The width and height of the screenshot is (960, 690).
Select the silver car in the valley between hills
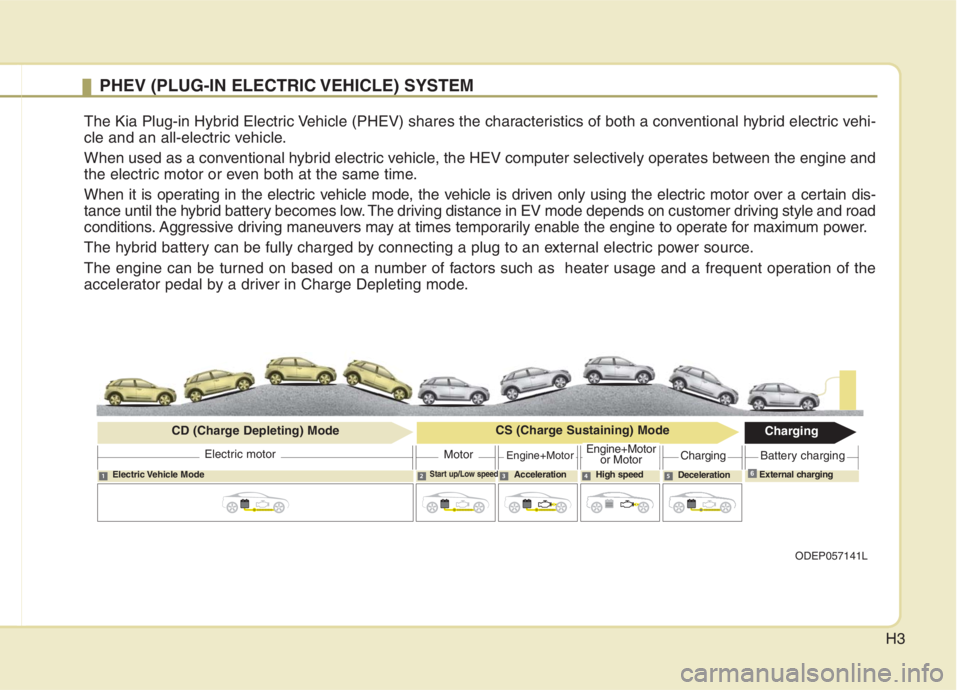click(453, 391)
